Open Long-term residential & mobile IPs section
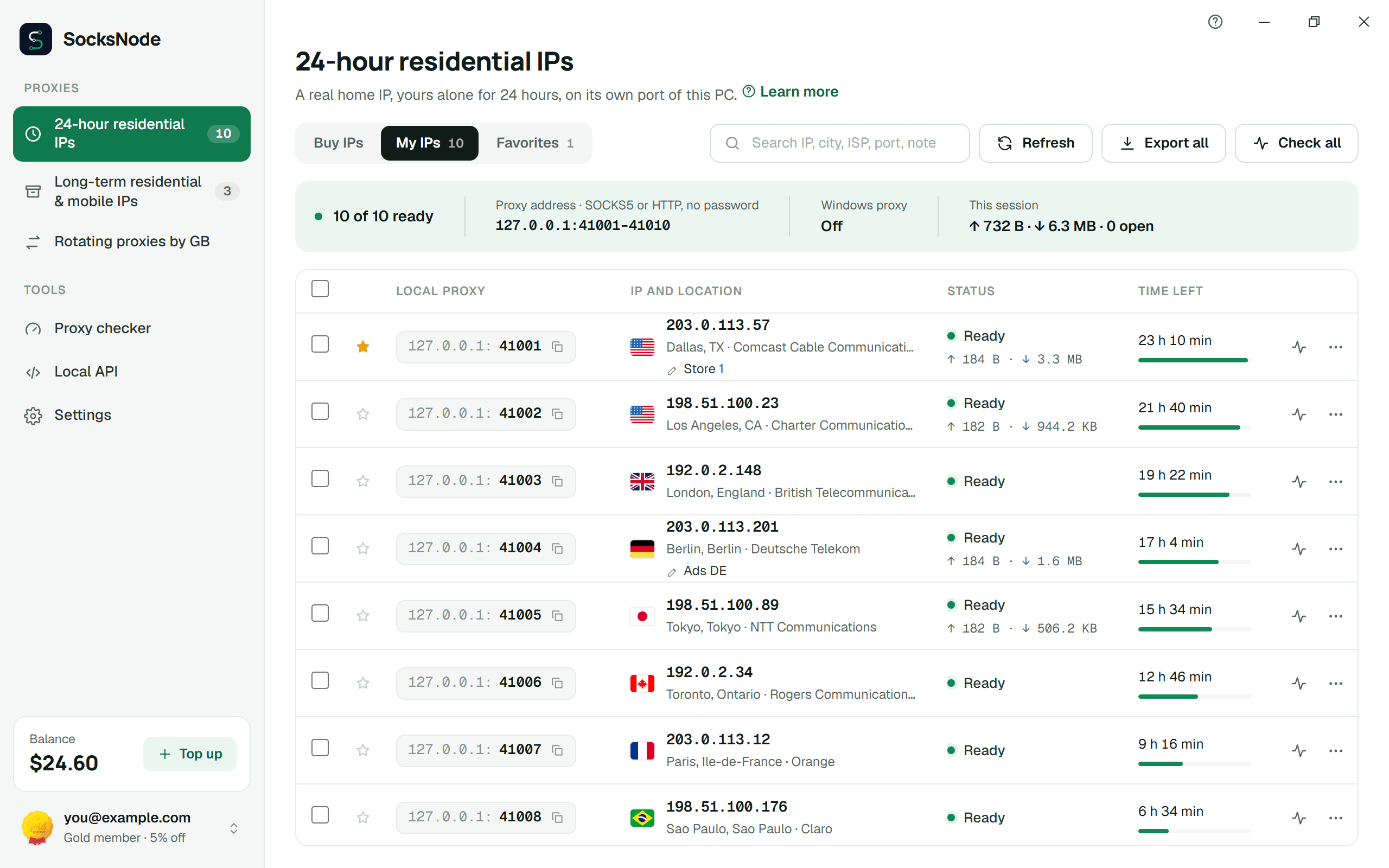 click(131, 191)
